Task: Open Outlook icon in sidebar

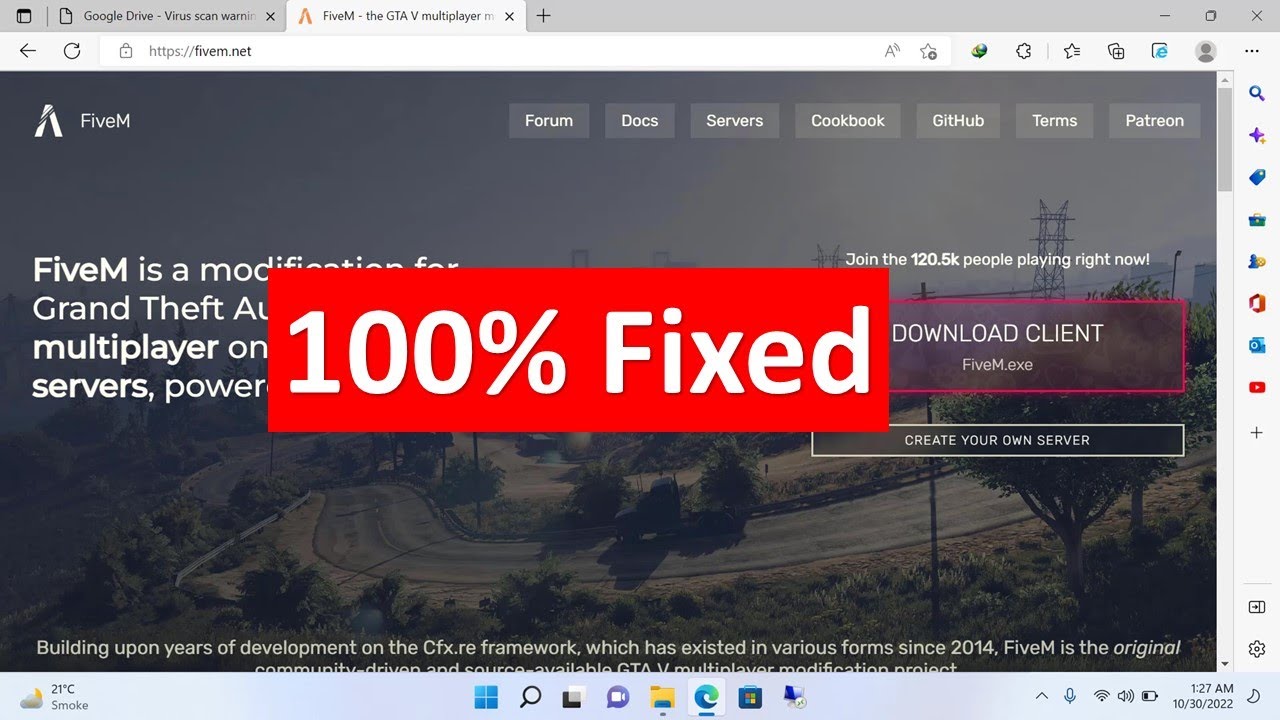Action: pos(1257,345)
